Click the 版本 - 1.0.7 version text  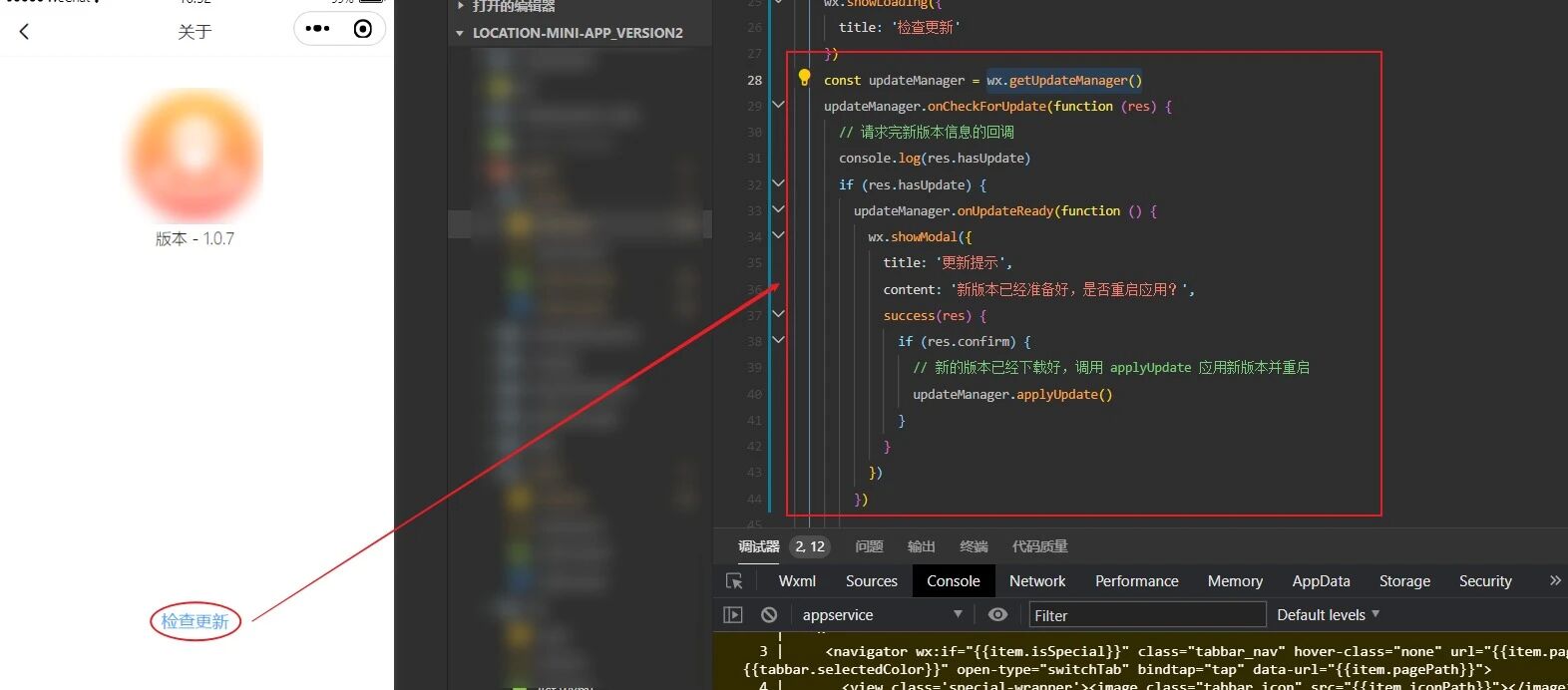[x=195, y=239]
